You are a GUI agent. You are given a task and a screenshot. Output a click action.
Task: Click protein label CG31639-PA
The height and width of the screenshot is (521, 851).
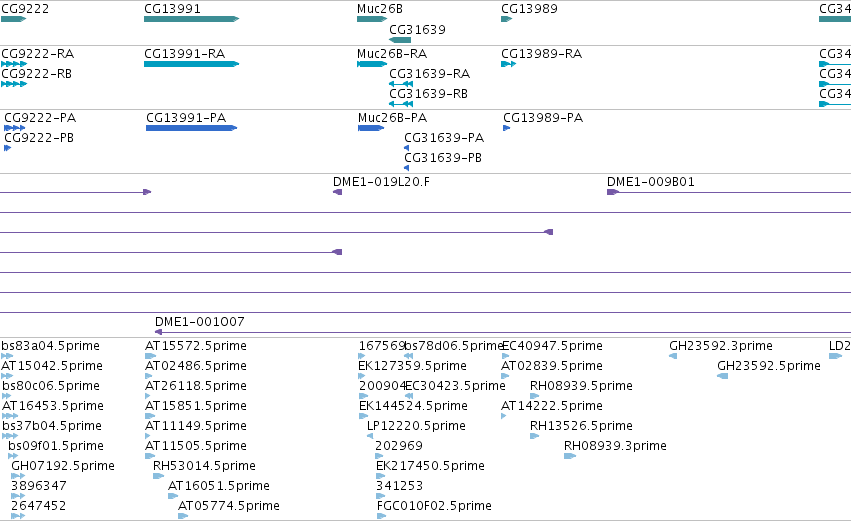coord(444,138)
